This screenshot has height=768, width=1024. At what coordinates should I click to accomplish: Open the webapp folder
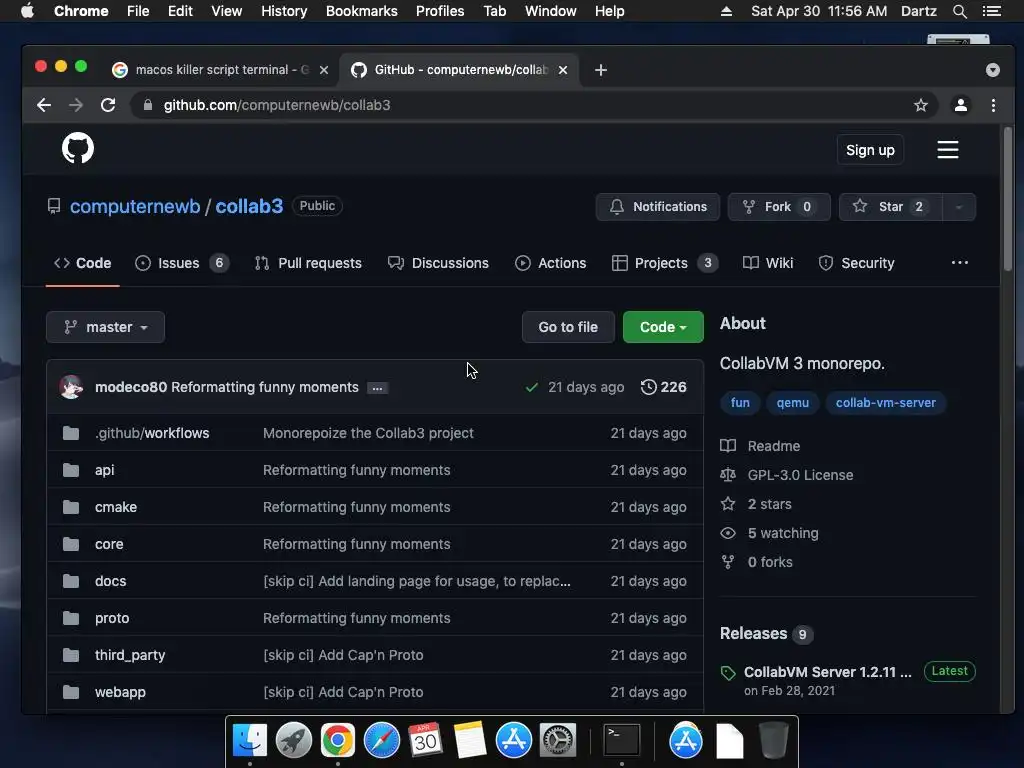(x=120, y=692)
